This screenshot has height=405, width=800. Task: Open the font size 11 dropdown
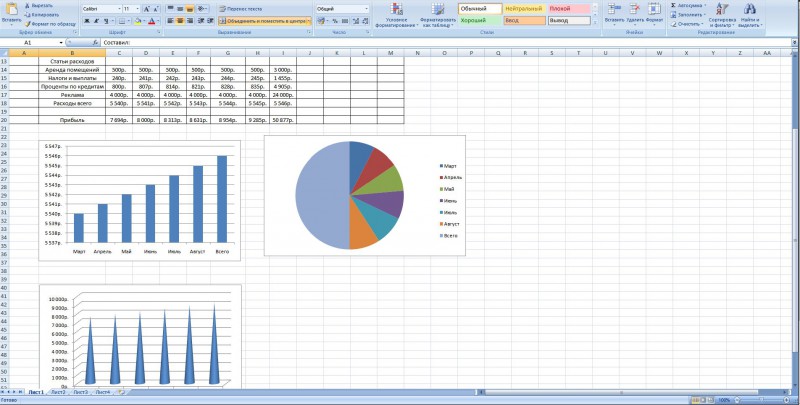pyautogui.click(x=138, y=9)
